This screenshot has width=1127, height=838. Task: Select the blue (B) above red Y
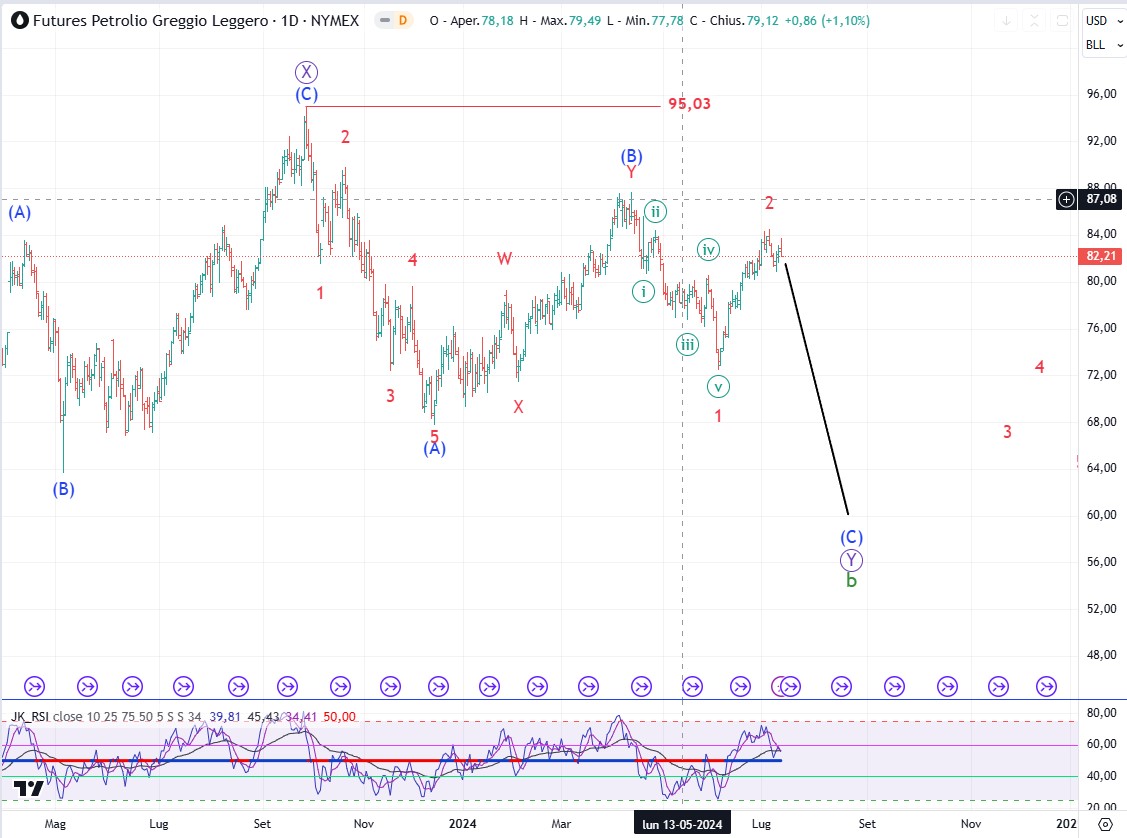point(631,156)
